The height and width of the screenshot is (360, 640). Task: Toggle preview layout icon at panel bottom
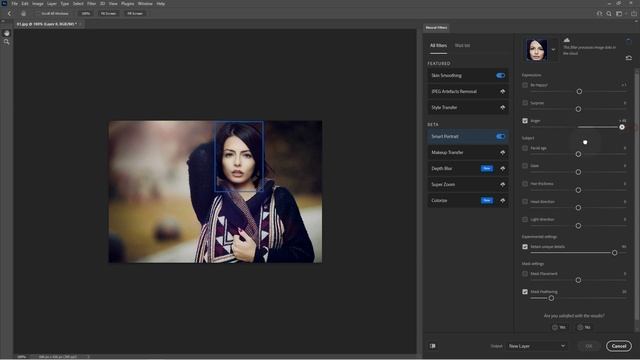433,346
